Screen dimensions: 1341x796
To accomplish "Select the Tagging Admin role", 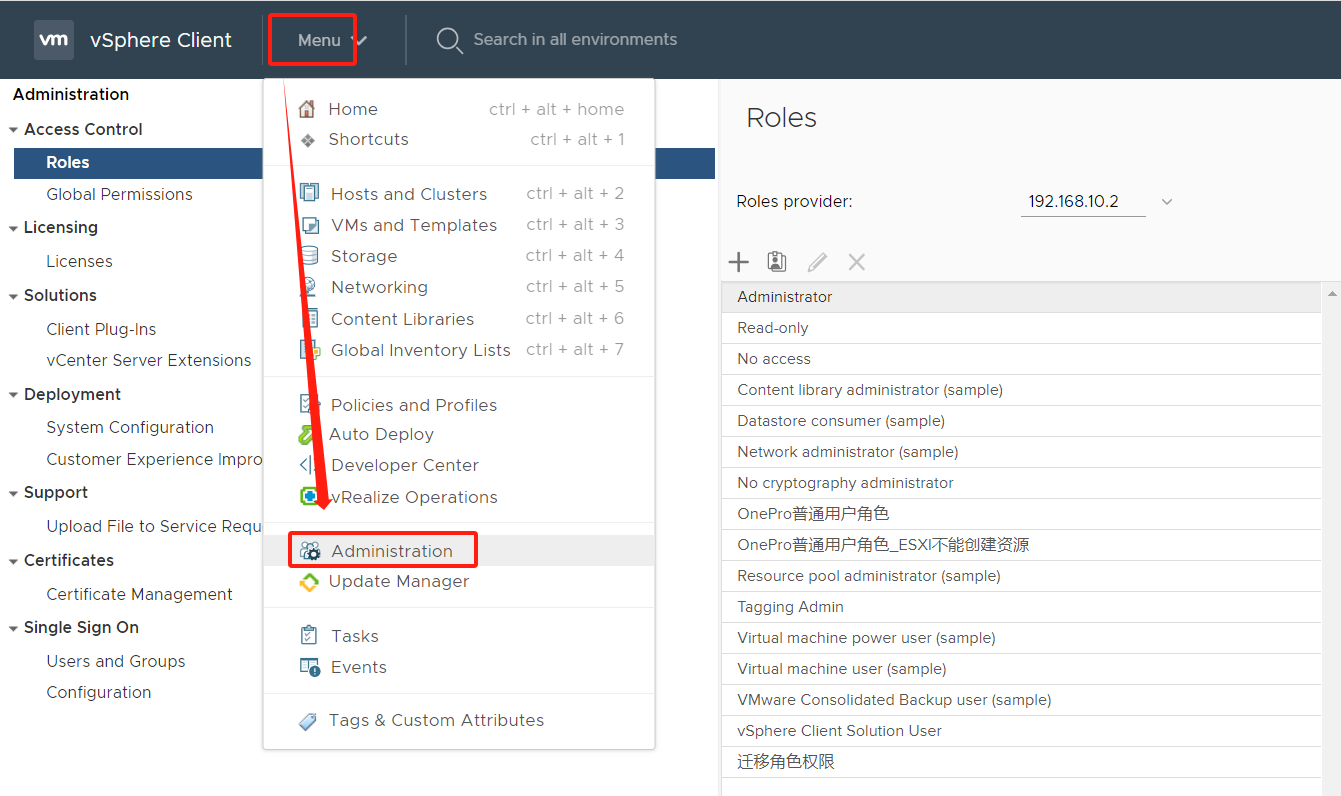I will click(x=1021, y=607).
